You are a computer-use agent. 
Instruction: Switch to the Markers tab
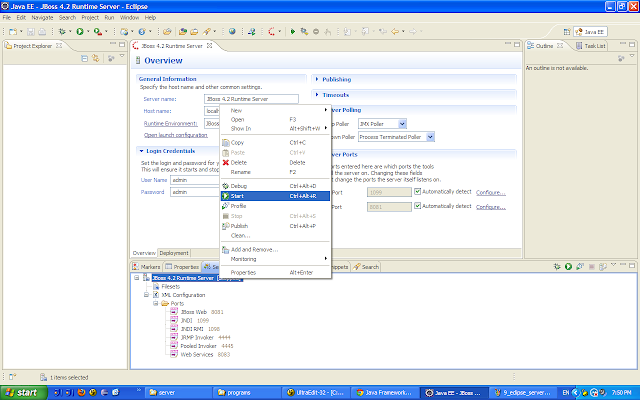[x=147, y=267]
